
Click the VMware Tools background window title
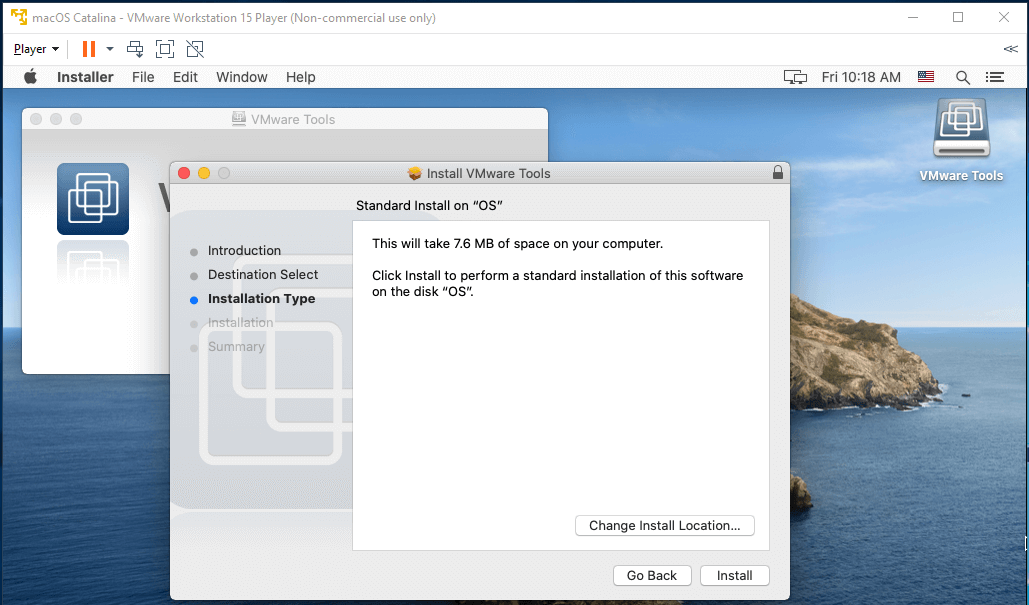point(293,119)
